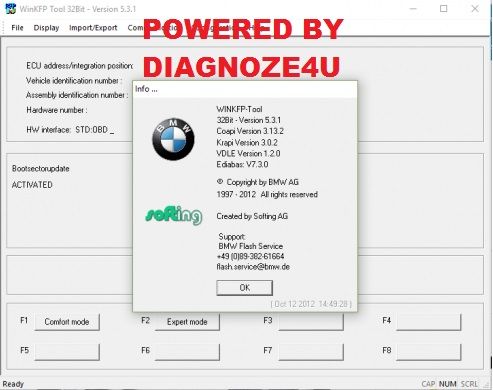Screen dimensions: 493x390
Task: Click the 'Ready' status bar text
Action: (13, 384)
